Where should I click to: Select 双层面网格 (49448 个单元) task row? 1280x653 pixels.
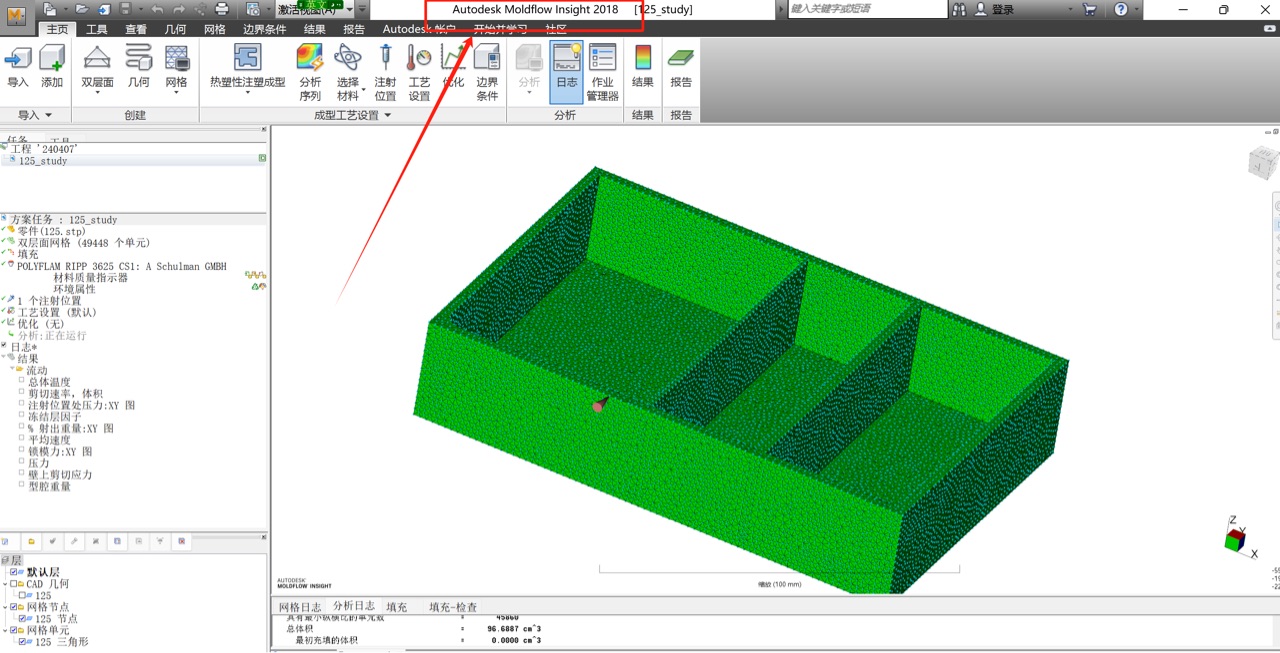tap(84, 242)
